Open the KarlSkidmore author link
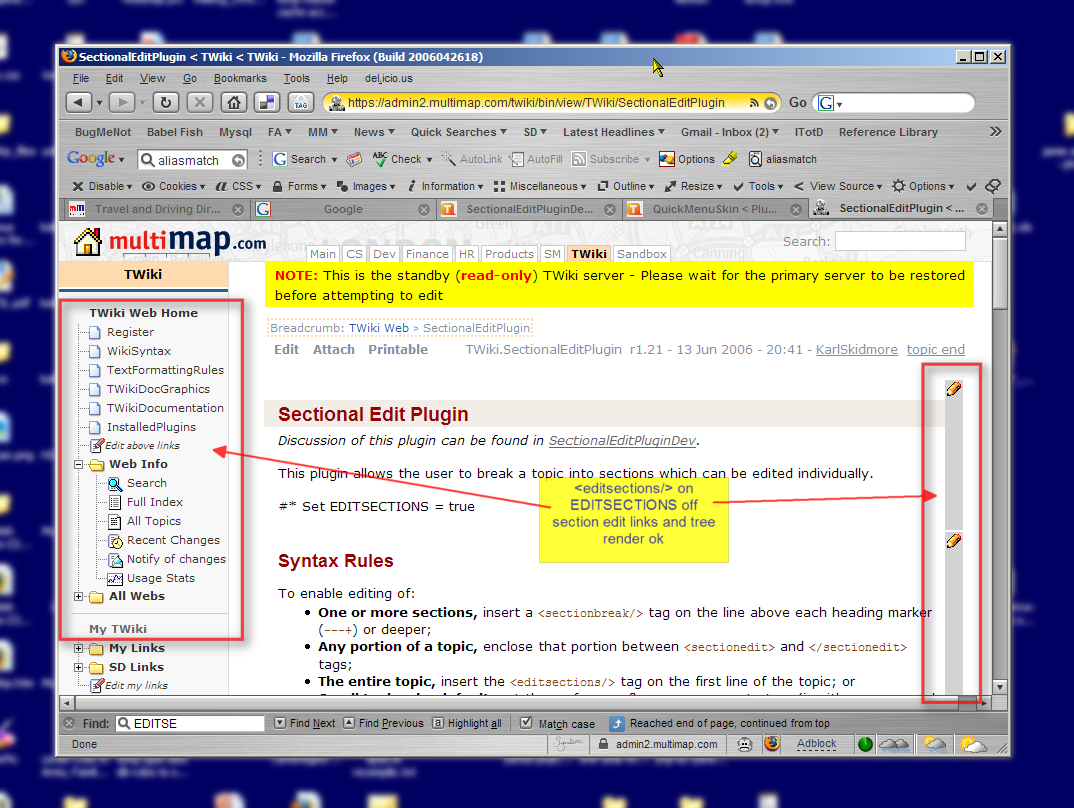This screenshot has height=808, width=1074. click(856, 349)
